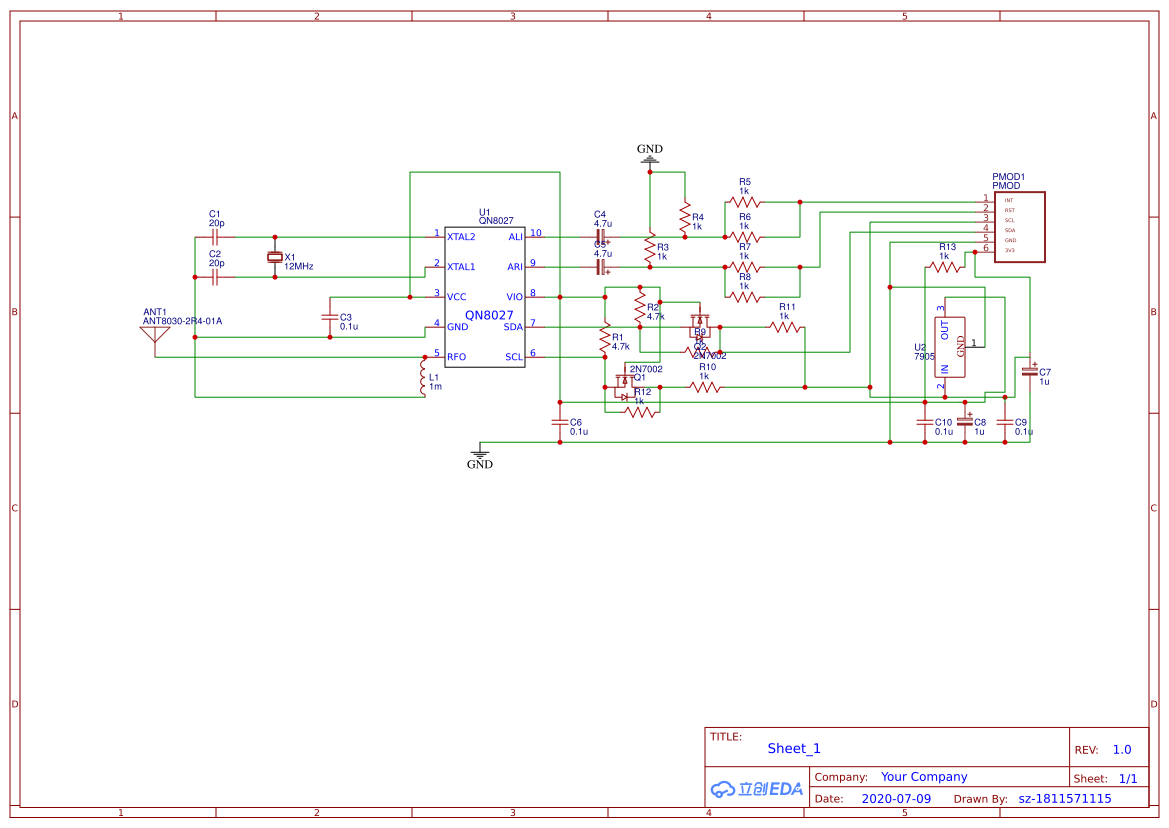The image size is (1169, 828).
Task: Select the Sheet_1 title text
Action: pos(794,748)
